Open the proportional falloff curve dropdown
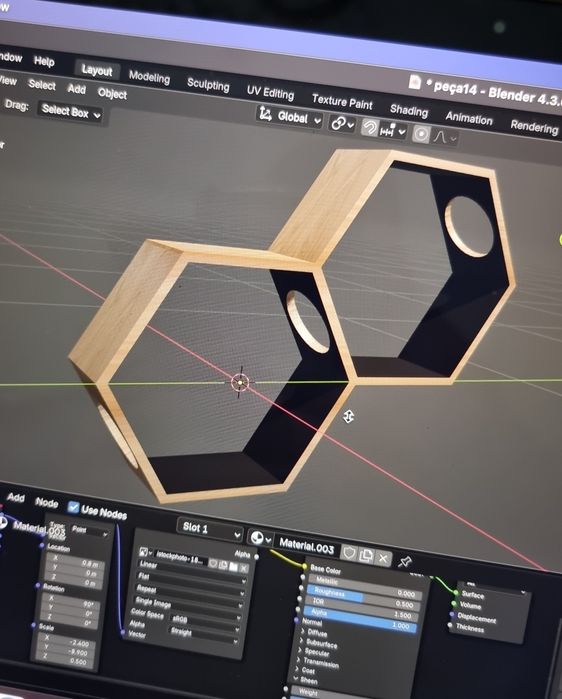The width and height of the screenshot is (562, 699). point(445,137)
